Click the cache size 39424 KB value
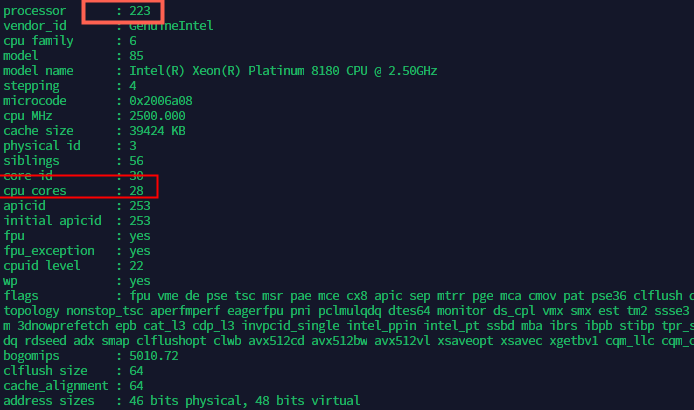This screenshot has height=410, width=694. coord(157,131)
